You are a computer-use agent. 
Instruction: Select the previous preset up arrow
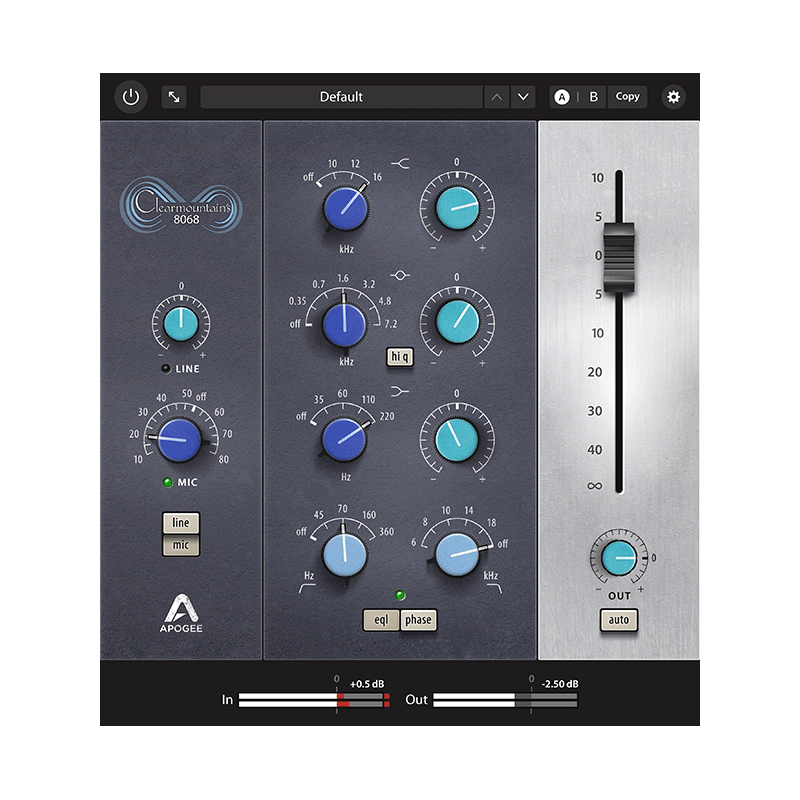click(496, 97)
